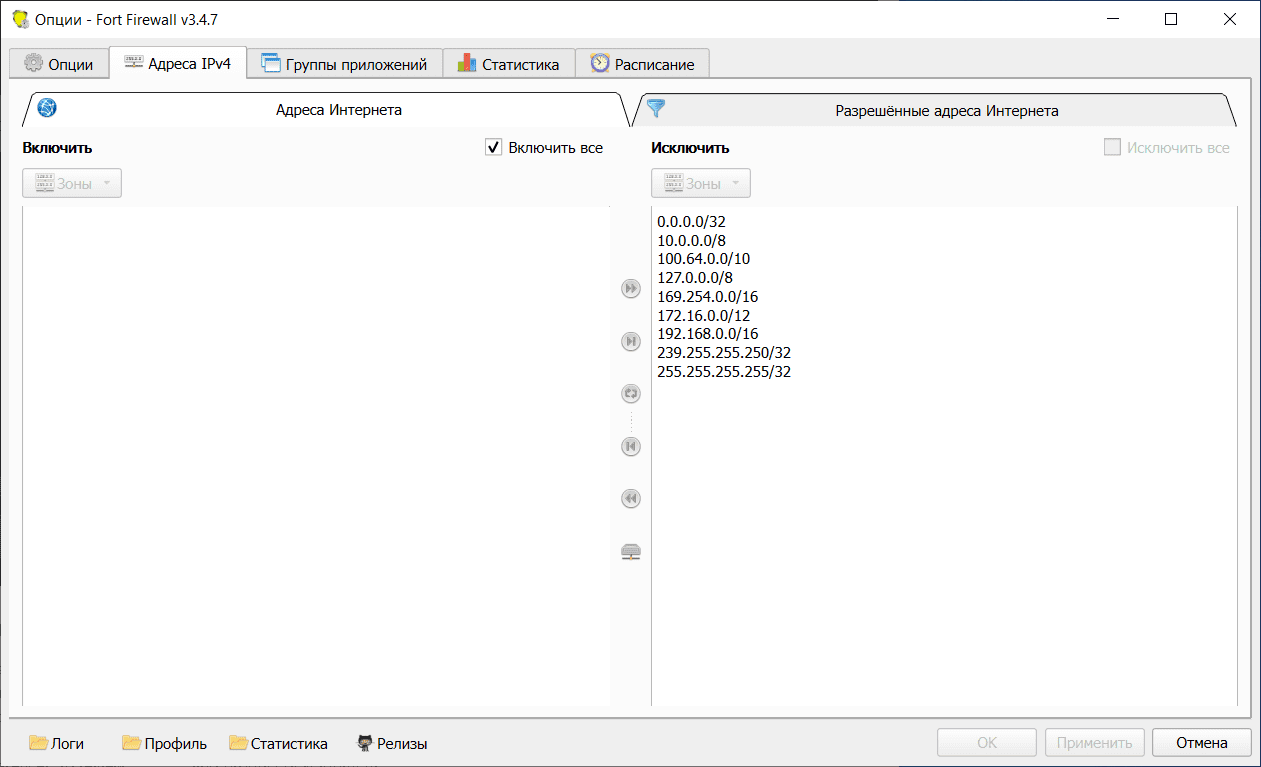Select the Адреса Интернета sub-tab
This screenshot has width=1261, height=767.
click(x=325, y=110)
